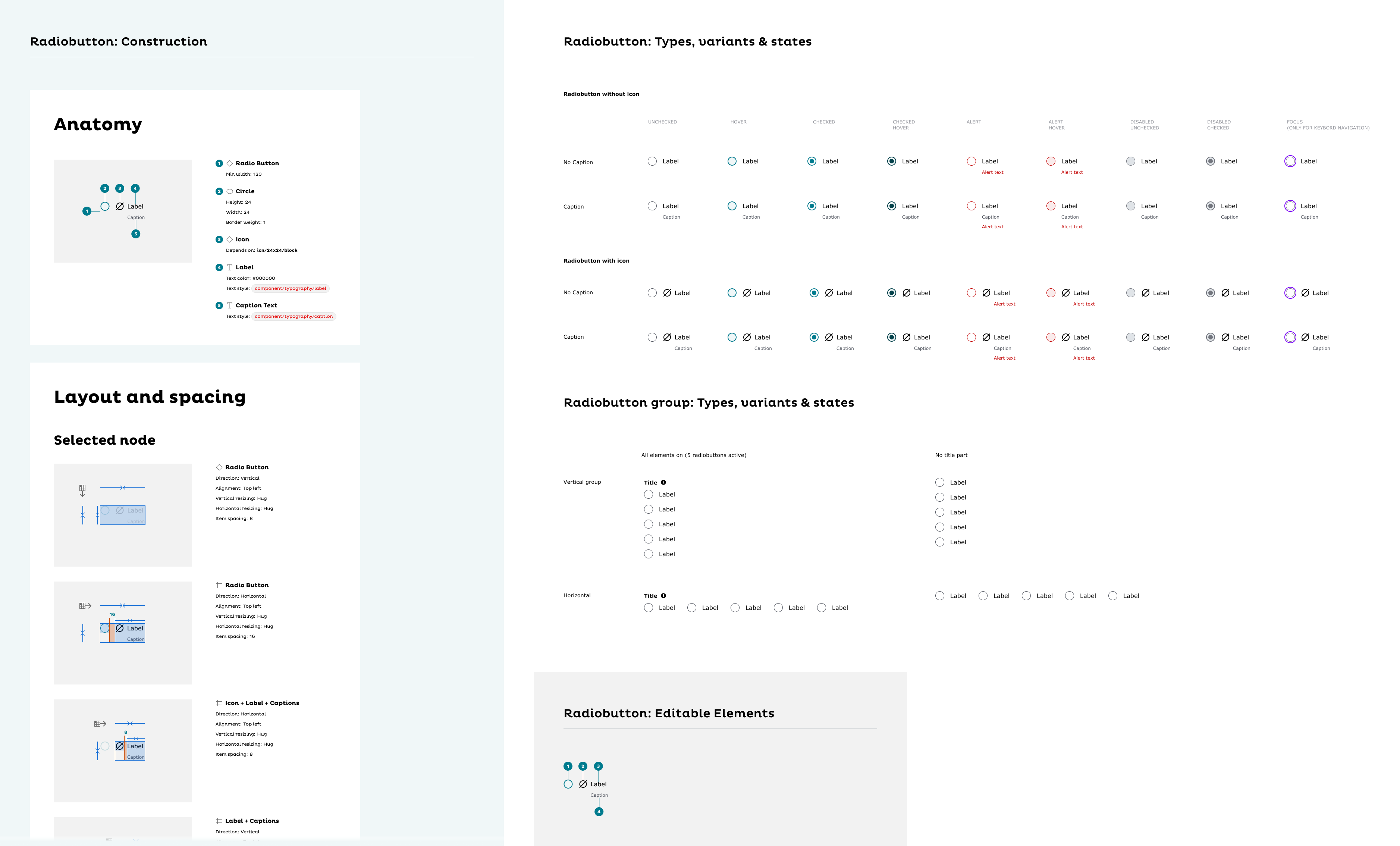Select the Alert radio in without-icon Caption row
Image resolution: width=1400 pixels, height=846 pixels.
pos(971,206)
